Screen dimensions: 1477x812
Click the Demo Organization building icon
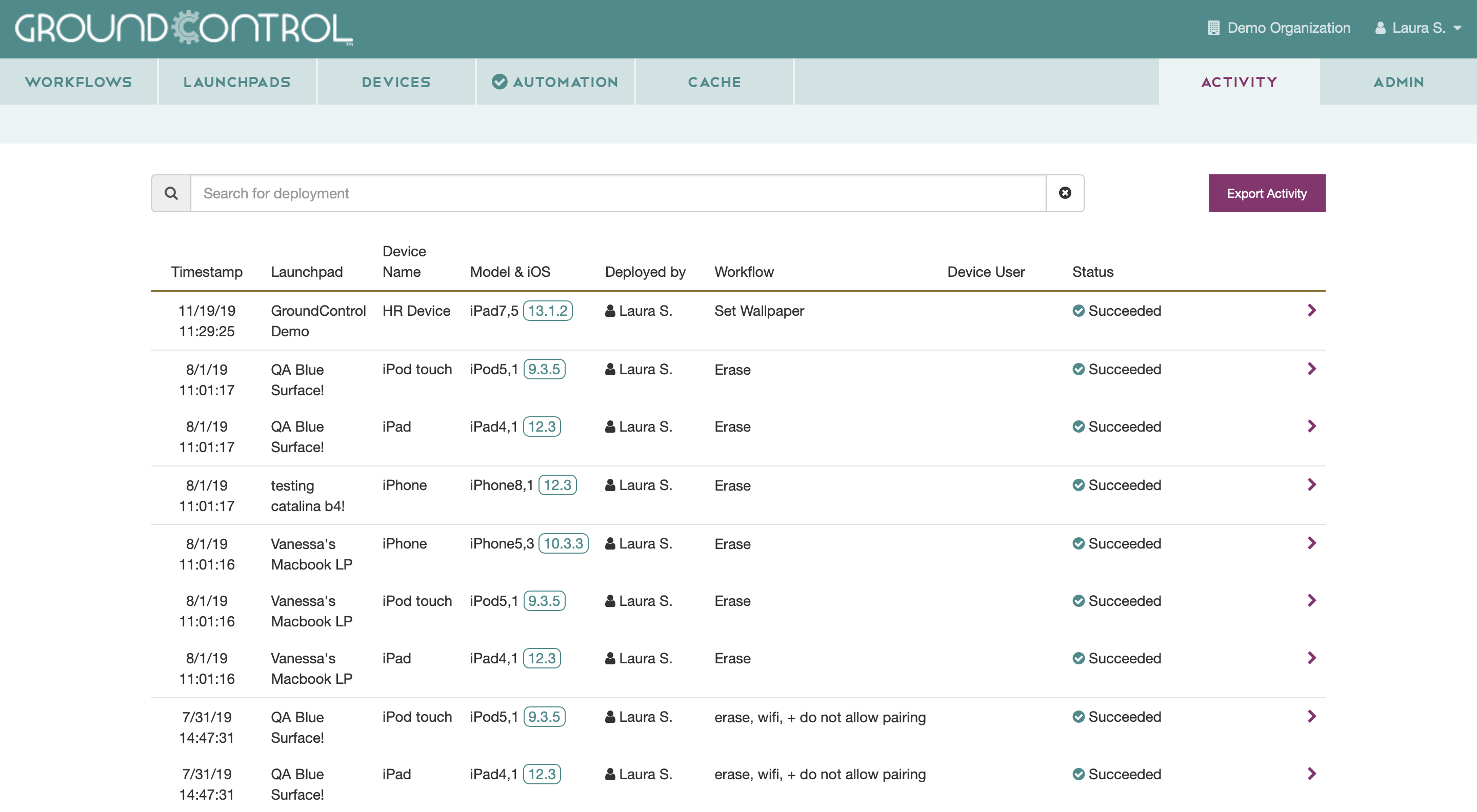pyautogui.click(x=1213, y=28)
